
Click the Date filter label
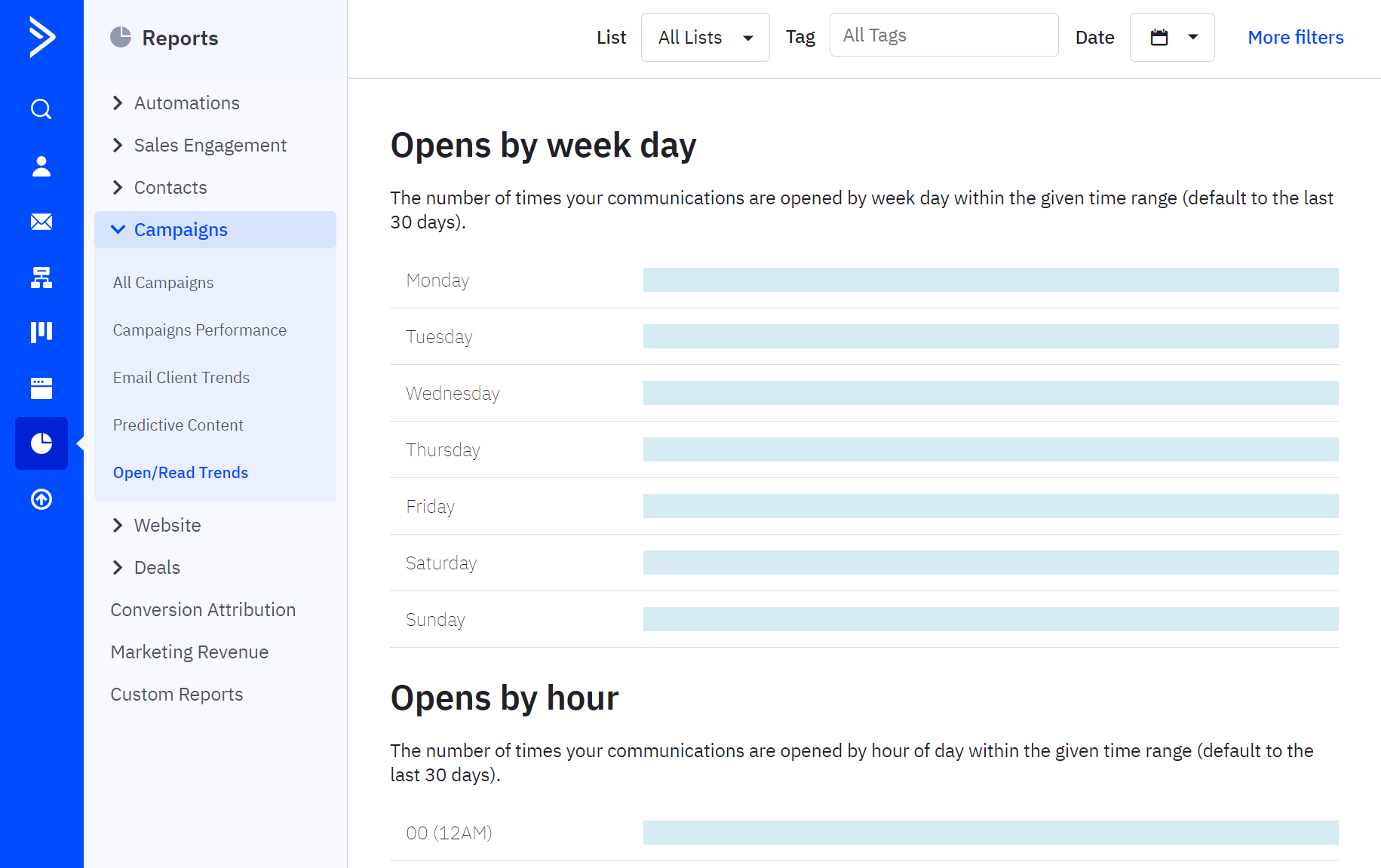tap(1094, 38)
